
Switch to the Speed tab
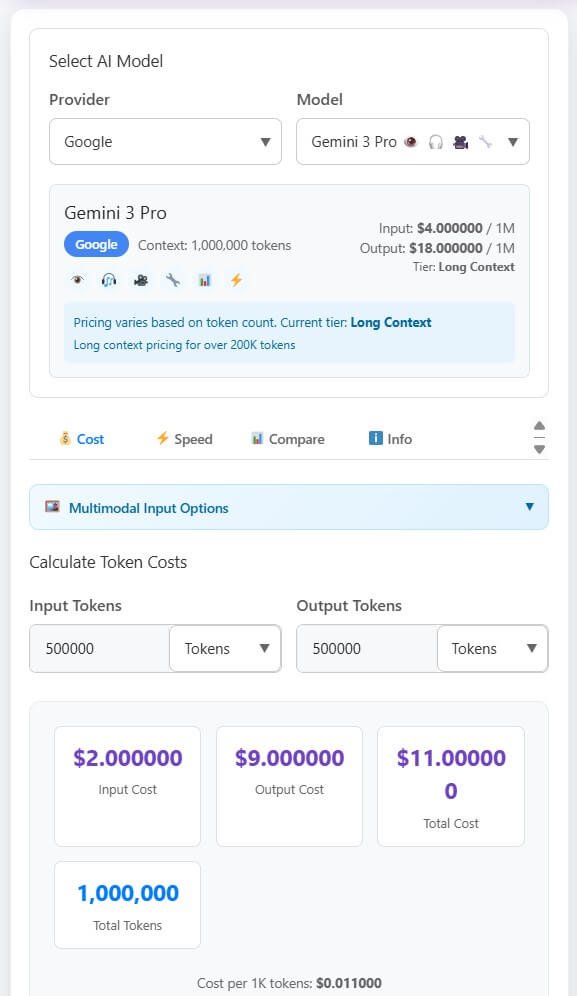pyautogui.click(x=185, y=438)
